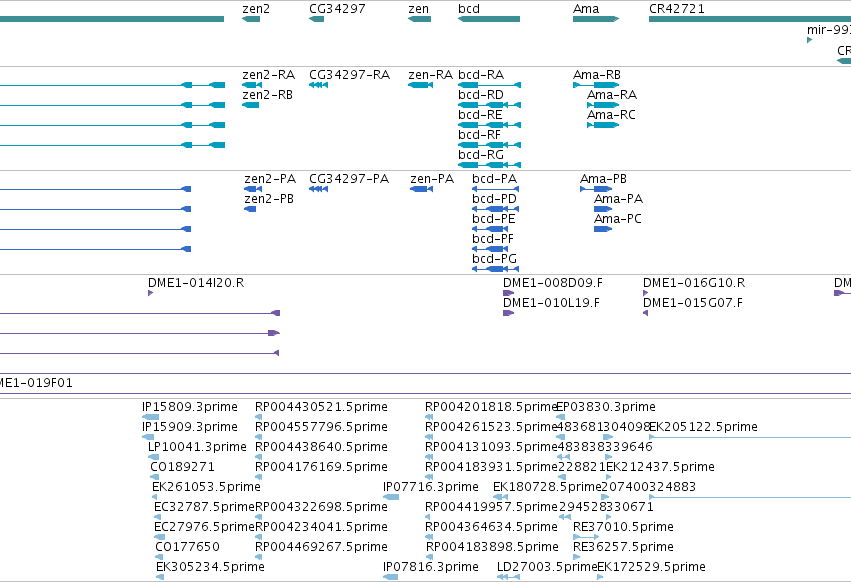Image resolution: width=851 pixels, height=582 pixels.
Task: Click the Ama-PC protein label
Action: (618, 219)
